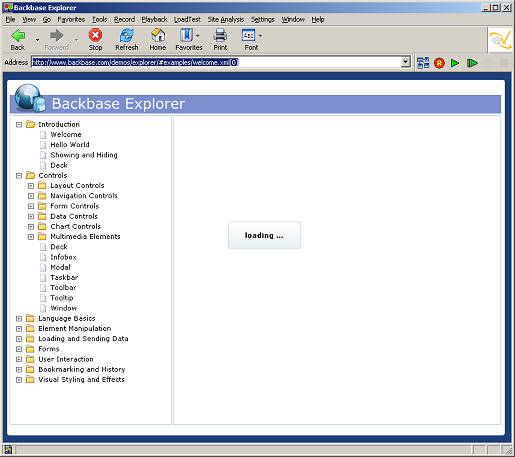Open the Help menu
Image resolution: width=515 pixels, height=457 pixels.
pyautogui.click(x=318, y=20)
